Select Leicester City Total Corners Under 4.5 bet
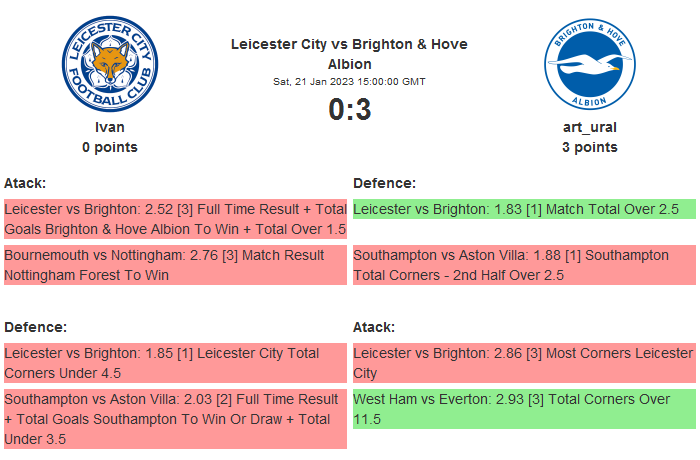 175,363
